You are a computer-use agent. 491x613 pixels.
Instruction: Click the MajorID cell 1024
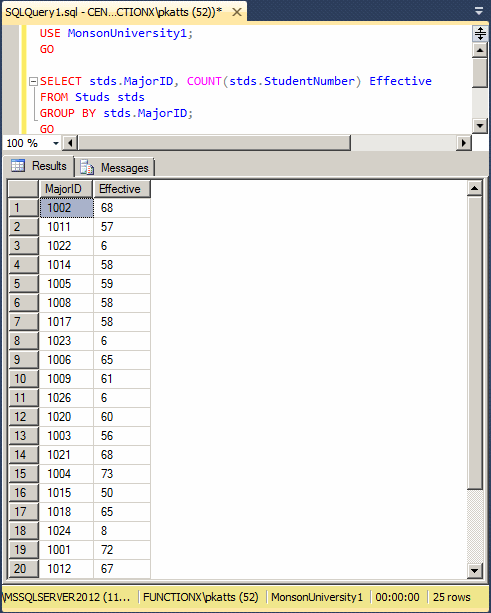66,531
